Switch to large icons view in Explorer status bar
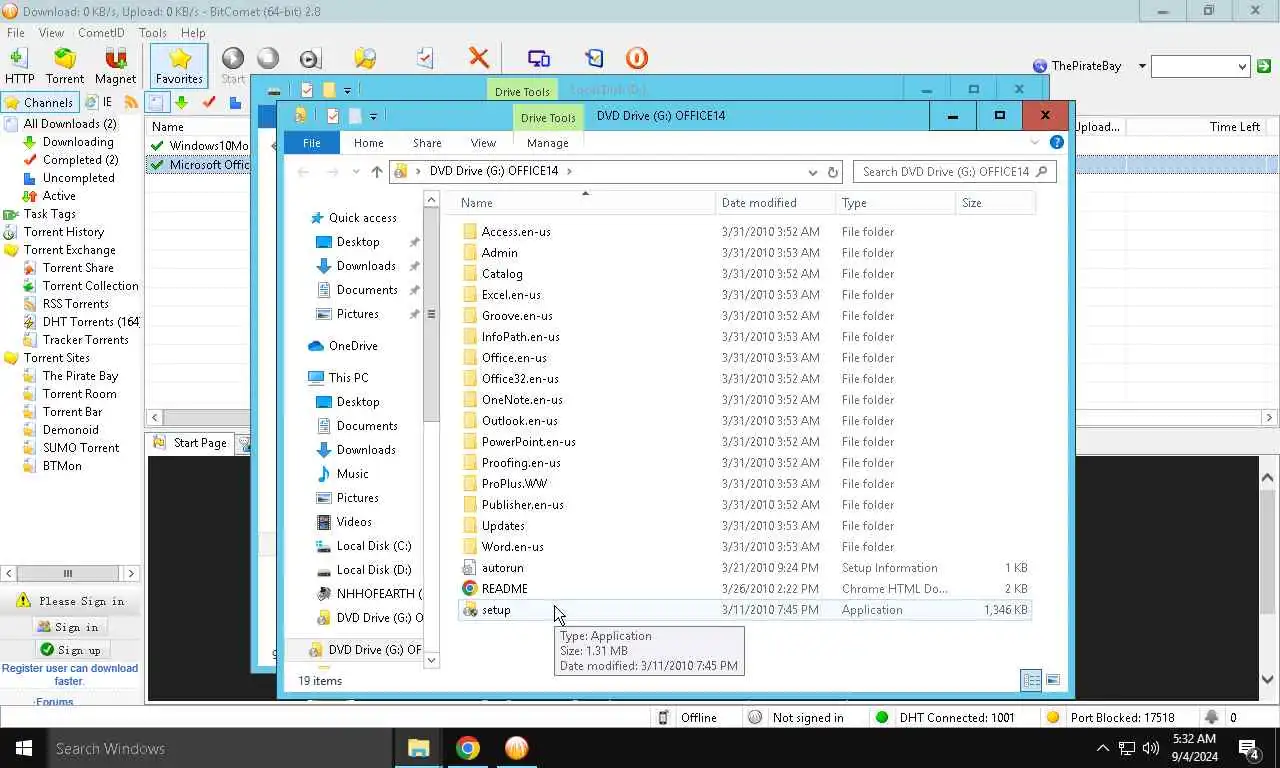Viewport: 1280px width, 768px height. [x=1053, y=680]
